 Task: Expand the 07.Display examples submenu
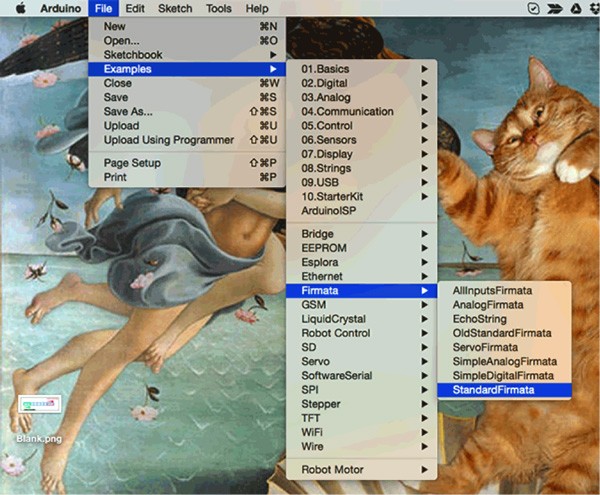362,154
